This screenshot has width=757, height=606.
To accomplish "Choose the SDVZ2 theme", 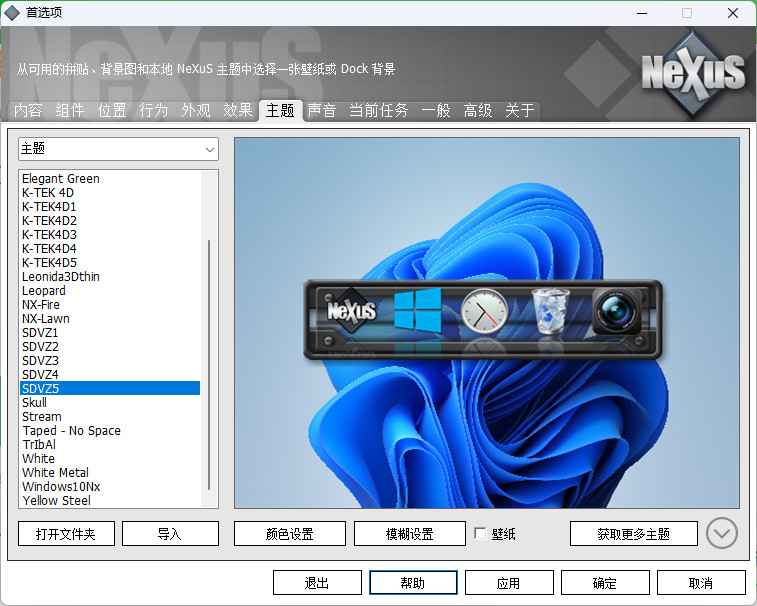I will point(110,347).
